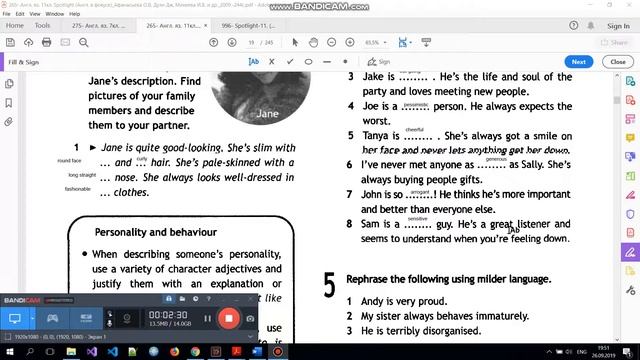Screen dimensions: 640x360
Task: Choose the arrow Selection tool
Action: click(295, 42)
